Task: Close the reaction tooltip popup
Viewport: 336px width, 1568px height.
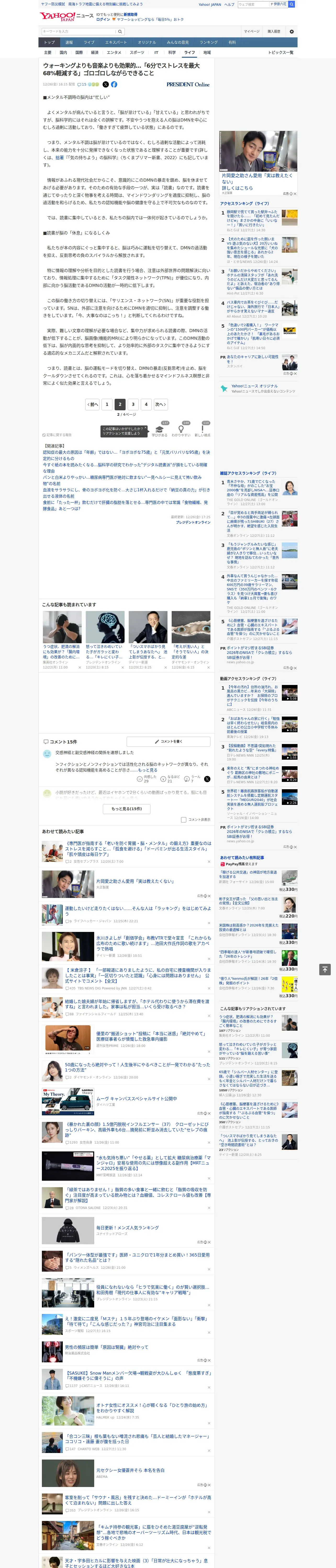Action: [145, 428]
